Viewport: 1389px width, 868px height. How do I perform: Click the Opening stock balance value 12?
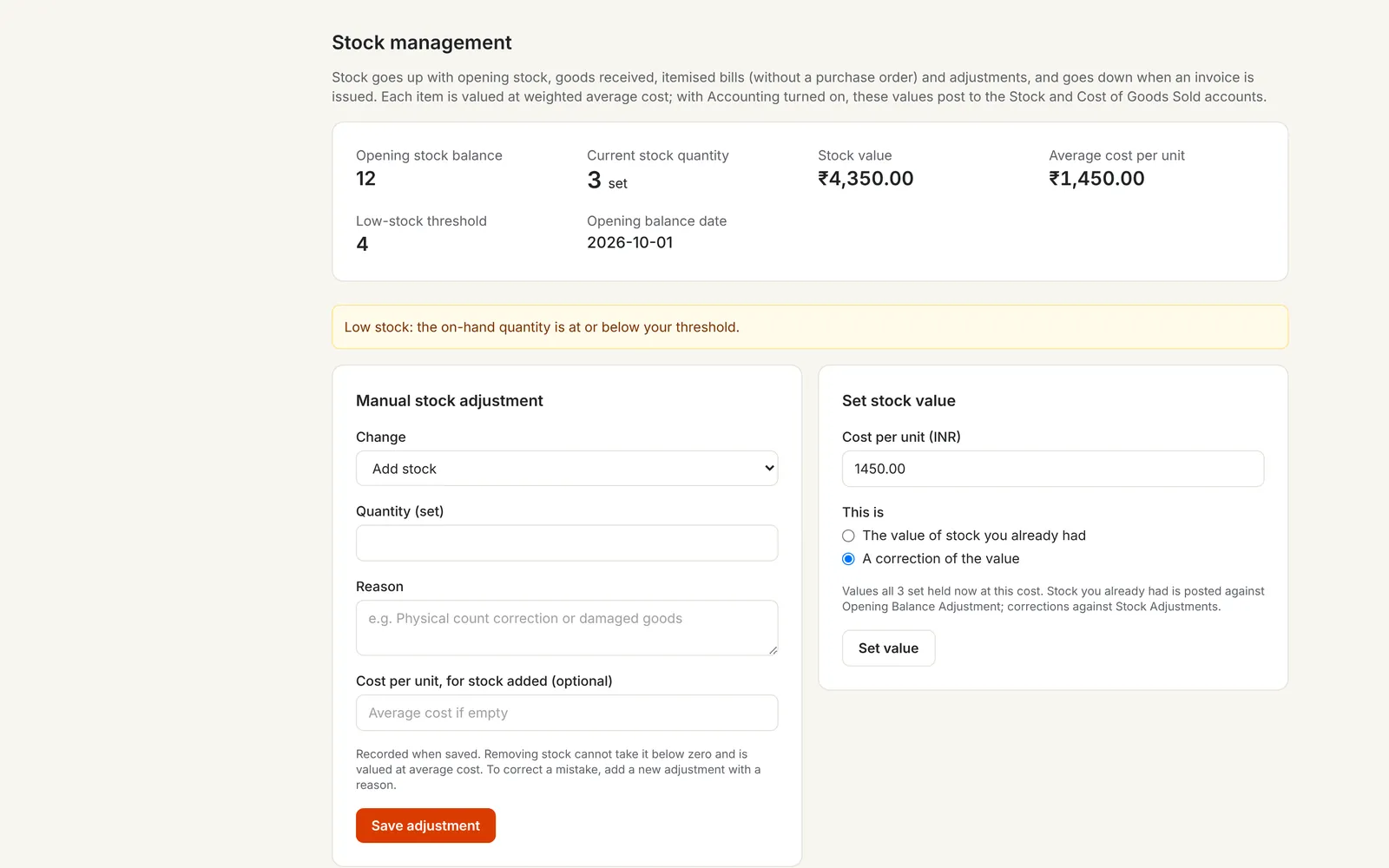pyautogui.click(x=365, y=179)
